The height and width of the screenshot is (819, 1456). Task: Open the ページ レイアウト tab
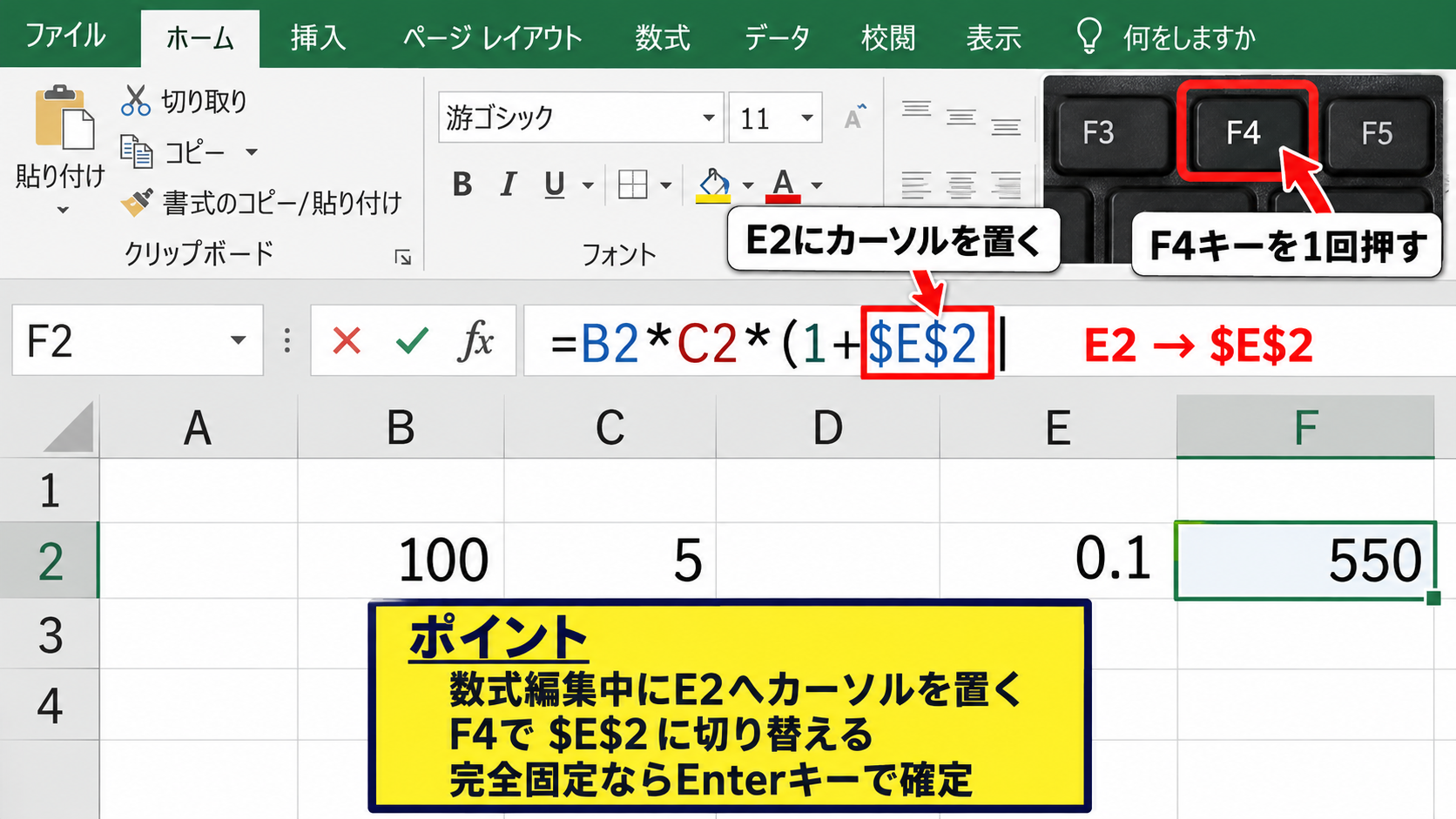tap(492, 37)
